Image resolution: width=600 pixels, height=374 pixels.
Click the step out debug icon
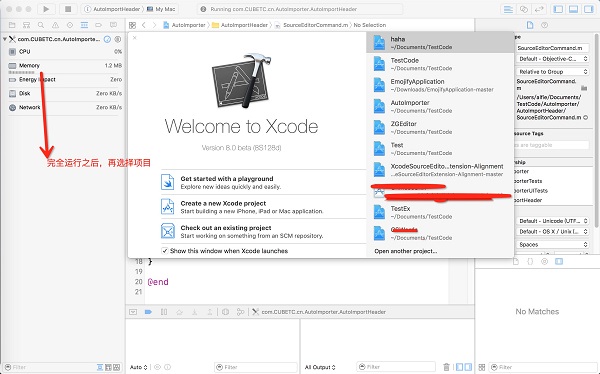pyautogui.click(x=210, y=312)
